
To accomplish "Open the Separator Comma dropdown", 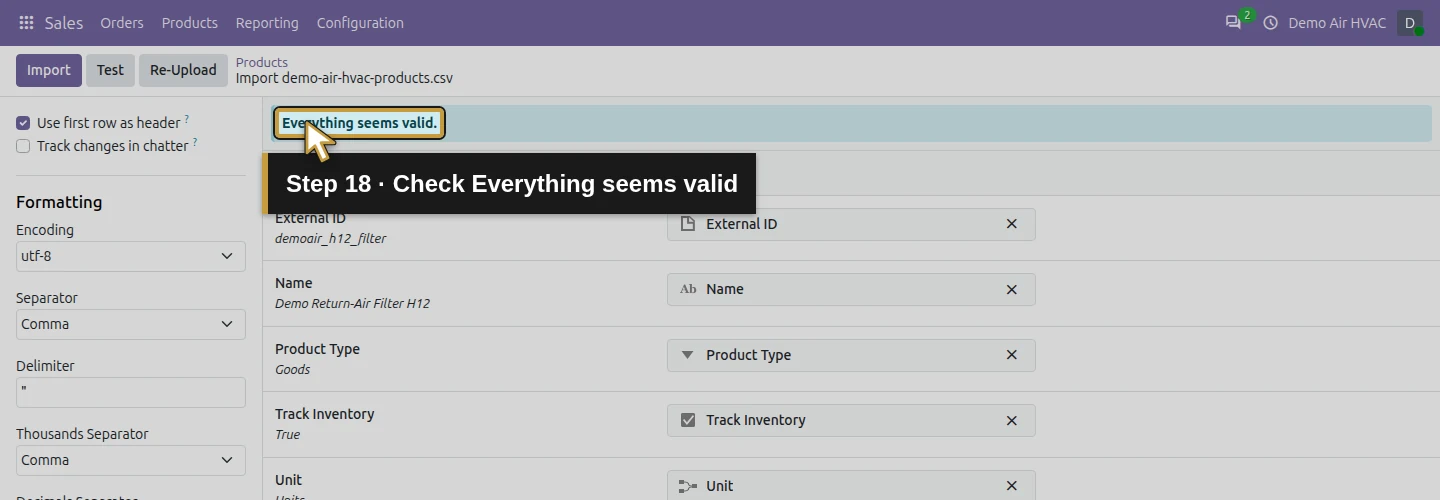I will tap(130, 324).
